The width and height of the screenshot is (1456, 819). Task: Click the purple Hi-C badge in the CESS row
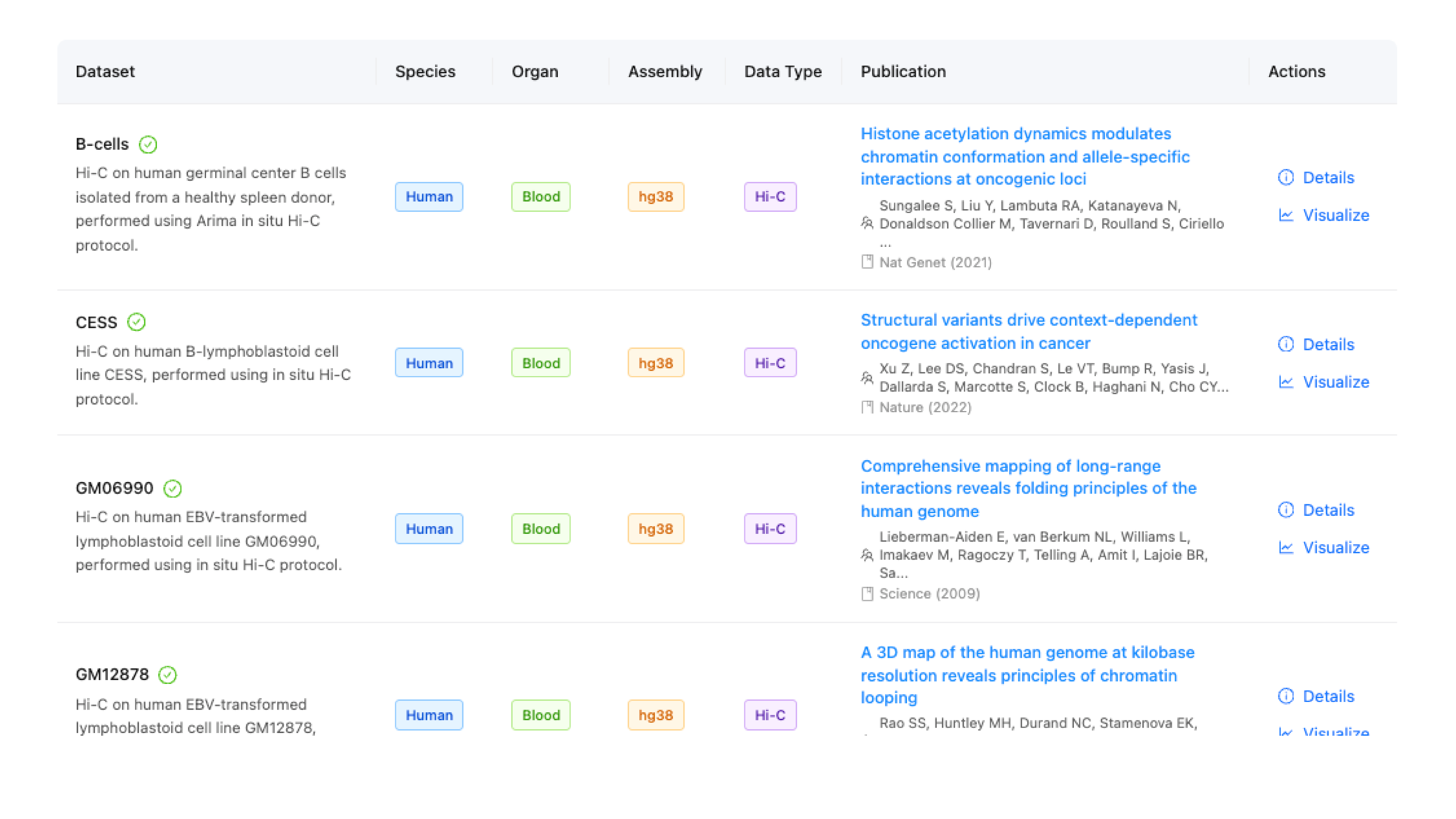tap(770, 362)
